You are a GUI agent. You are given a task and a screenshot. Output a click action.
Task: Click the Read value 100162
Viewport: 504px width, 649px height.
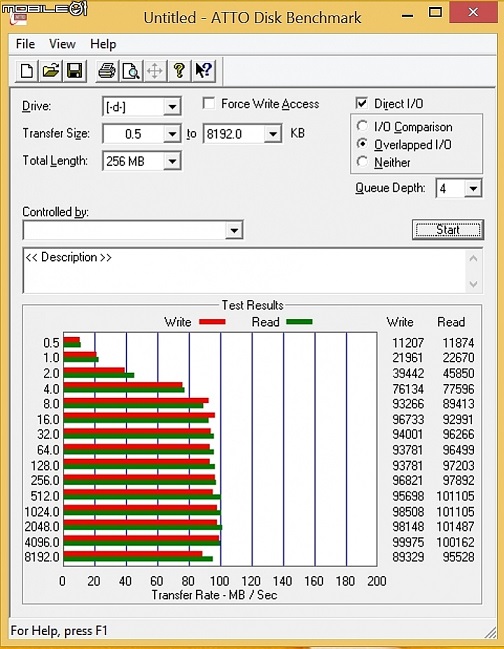pyautogui.click(x=455, y=542)
